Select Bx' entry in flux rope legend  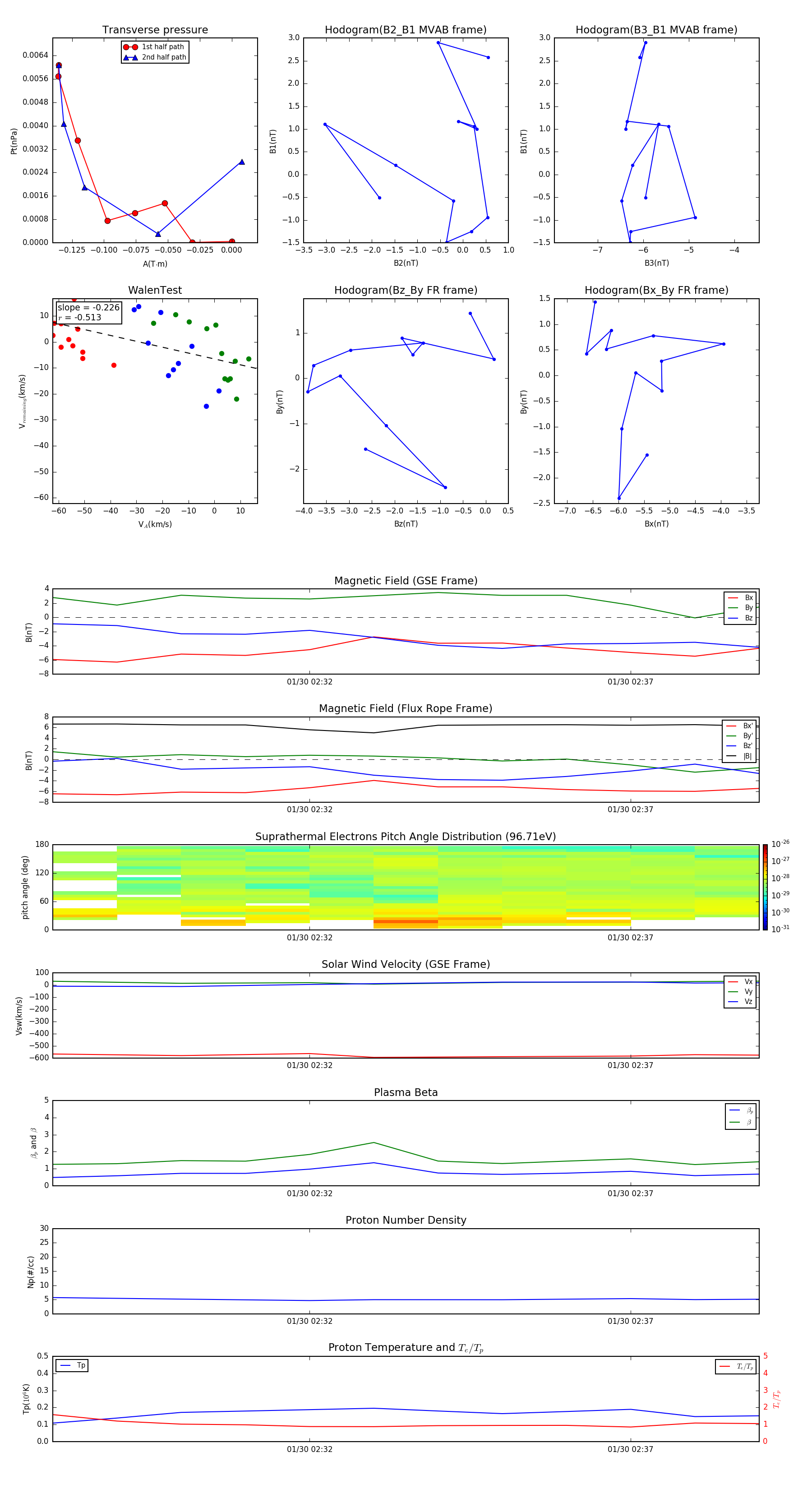(739, 726)
